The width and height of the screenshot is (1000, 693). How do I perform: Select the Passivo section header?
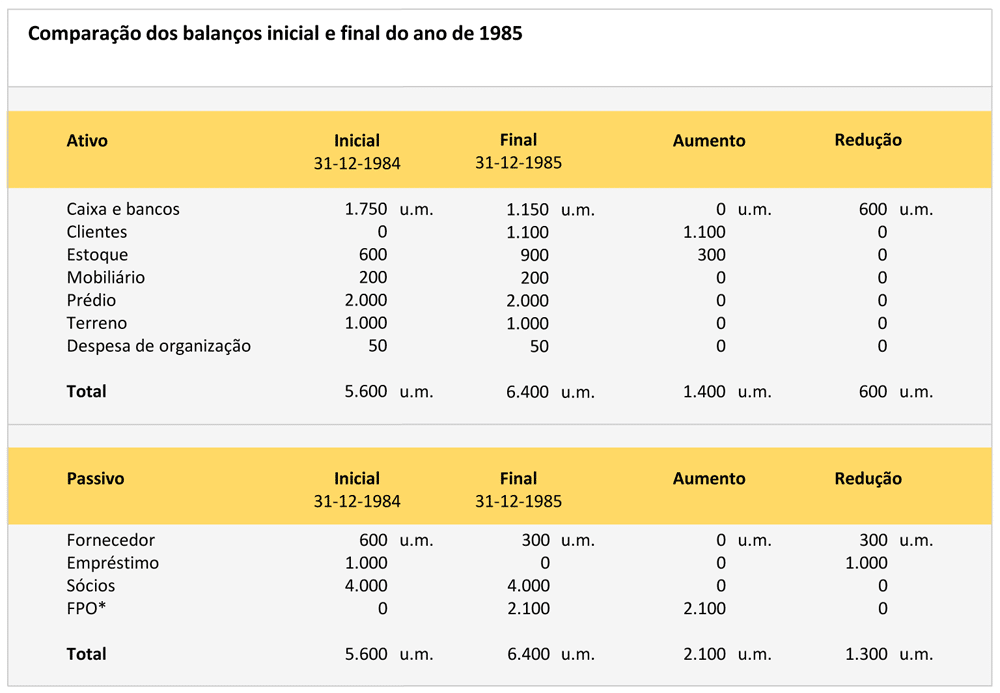(x=95, y=479)
